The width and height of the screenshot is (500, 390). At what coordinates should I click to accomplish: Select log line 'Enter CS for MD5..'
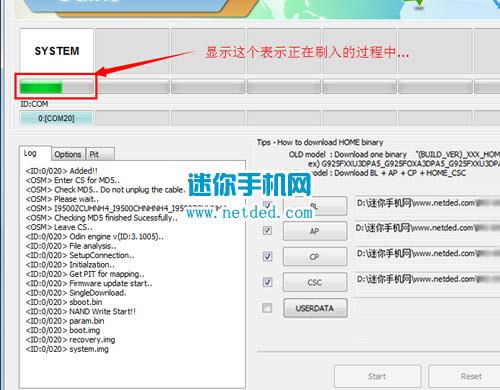point(72,180)
